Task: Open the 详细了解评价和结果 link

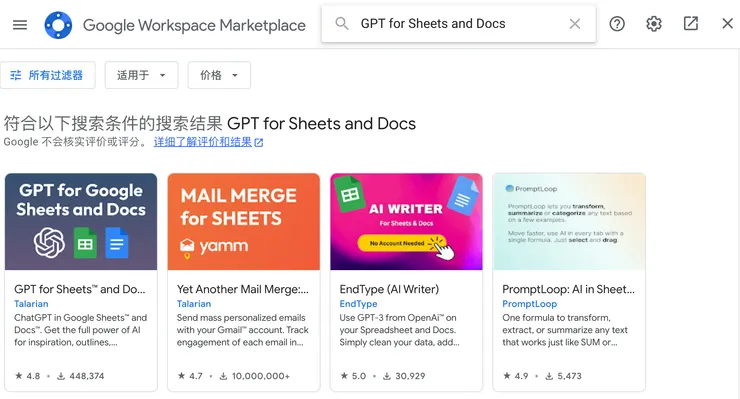Action: click(208, 142)
